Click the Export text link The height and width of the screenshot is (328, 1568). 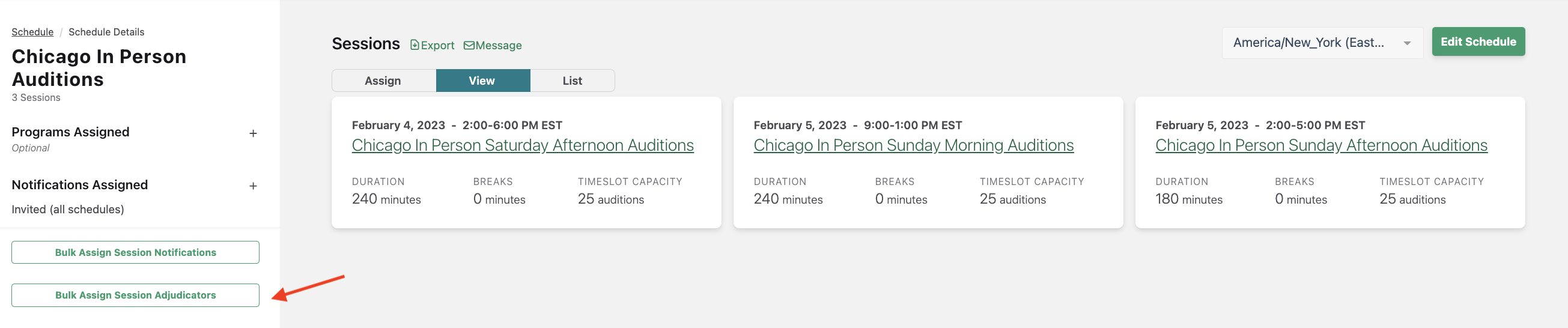click(437, 46)
